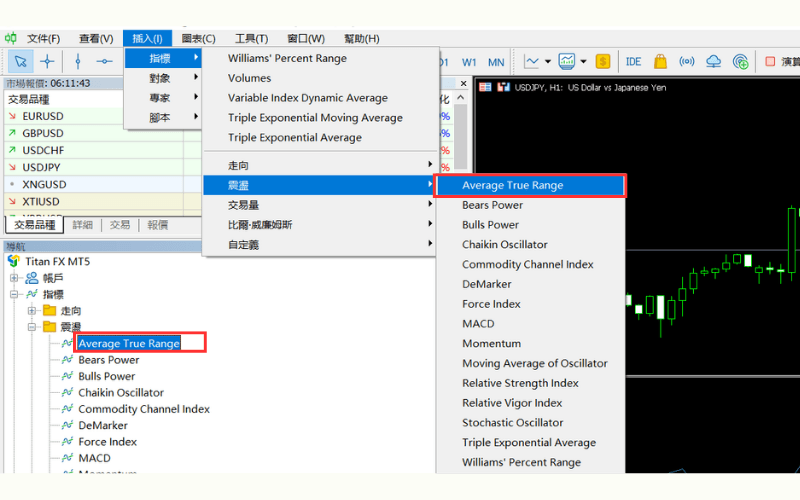Image resolution: width=800 pixels, height=500 pixels.
Task: Open the 圖表(C) menu
Action: tap(195, 39)
